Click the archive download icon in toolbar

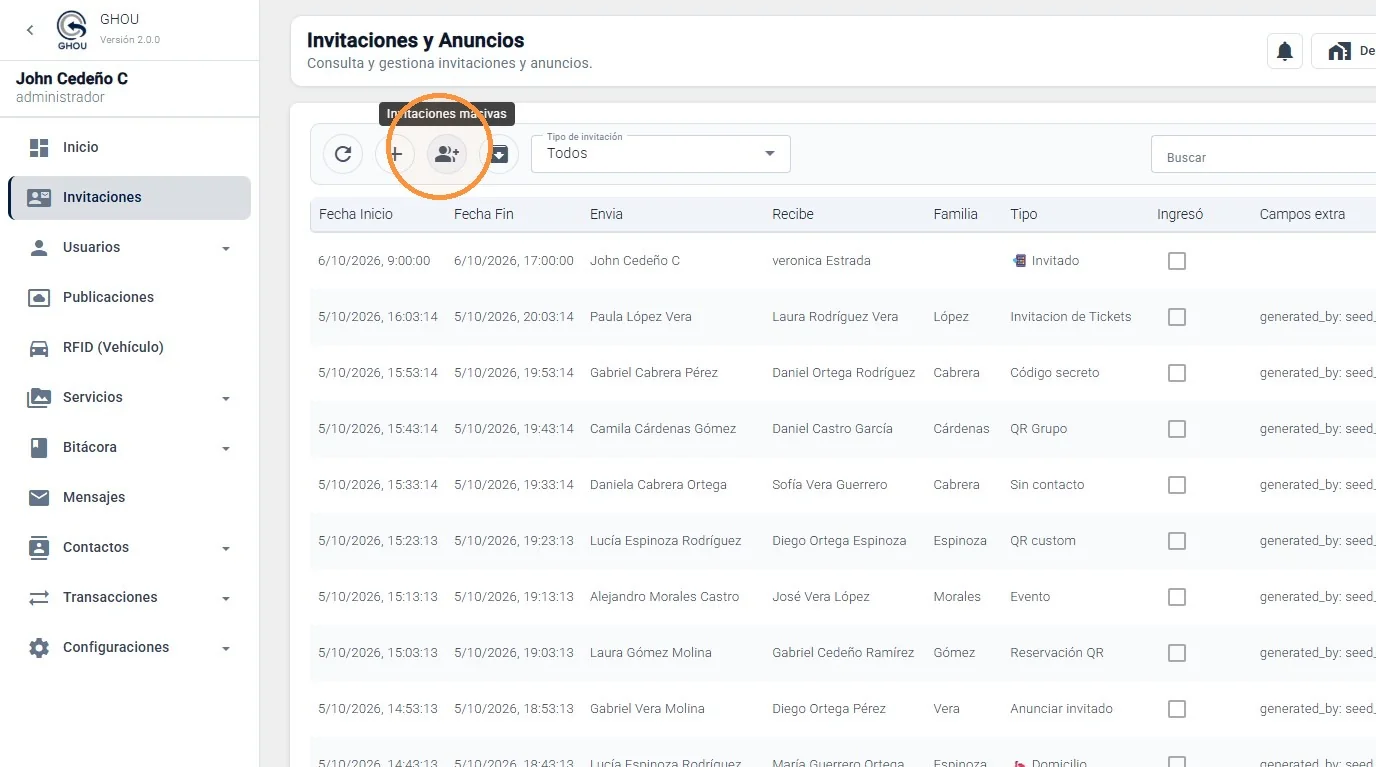(499, 154)
